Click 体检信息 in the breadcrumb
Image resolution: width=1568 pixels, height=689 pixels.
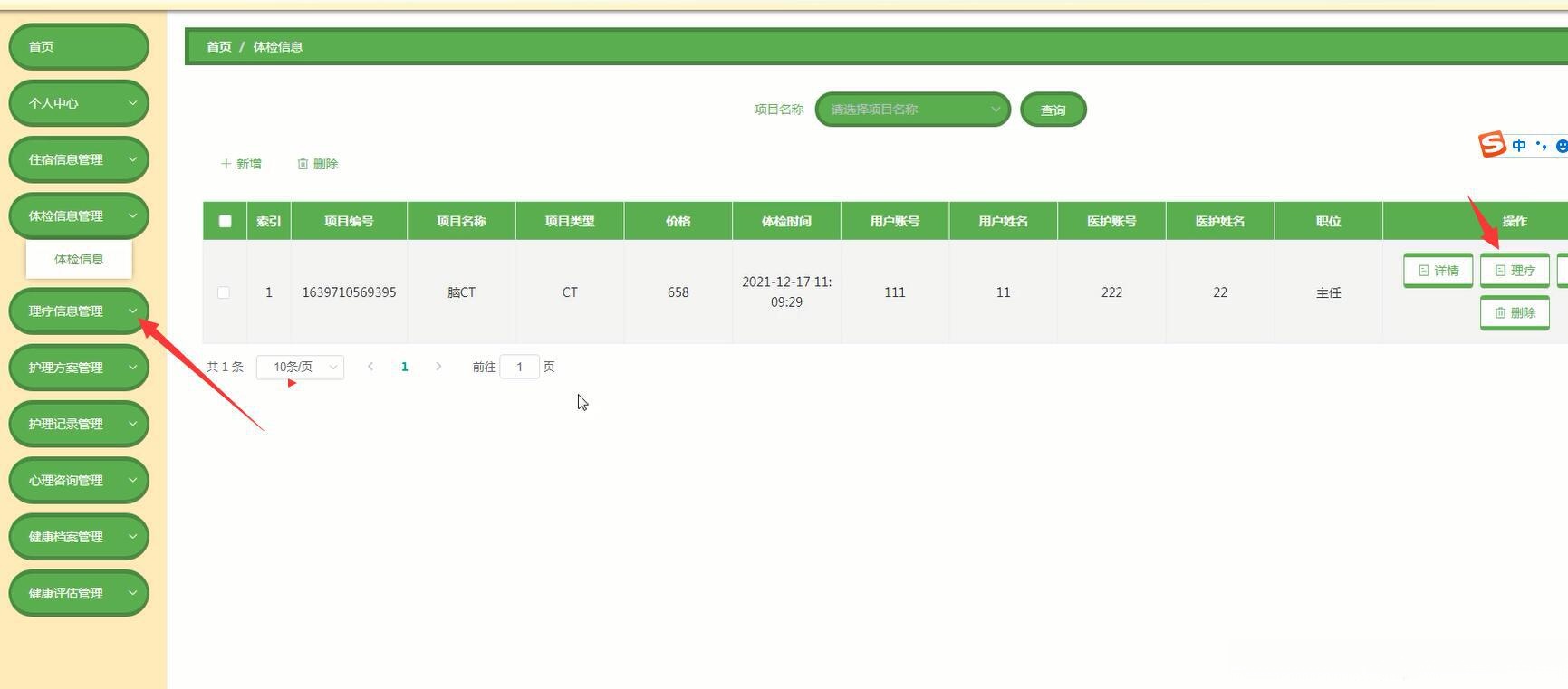(x=277, y=47)
